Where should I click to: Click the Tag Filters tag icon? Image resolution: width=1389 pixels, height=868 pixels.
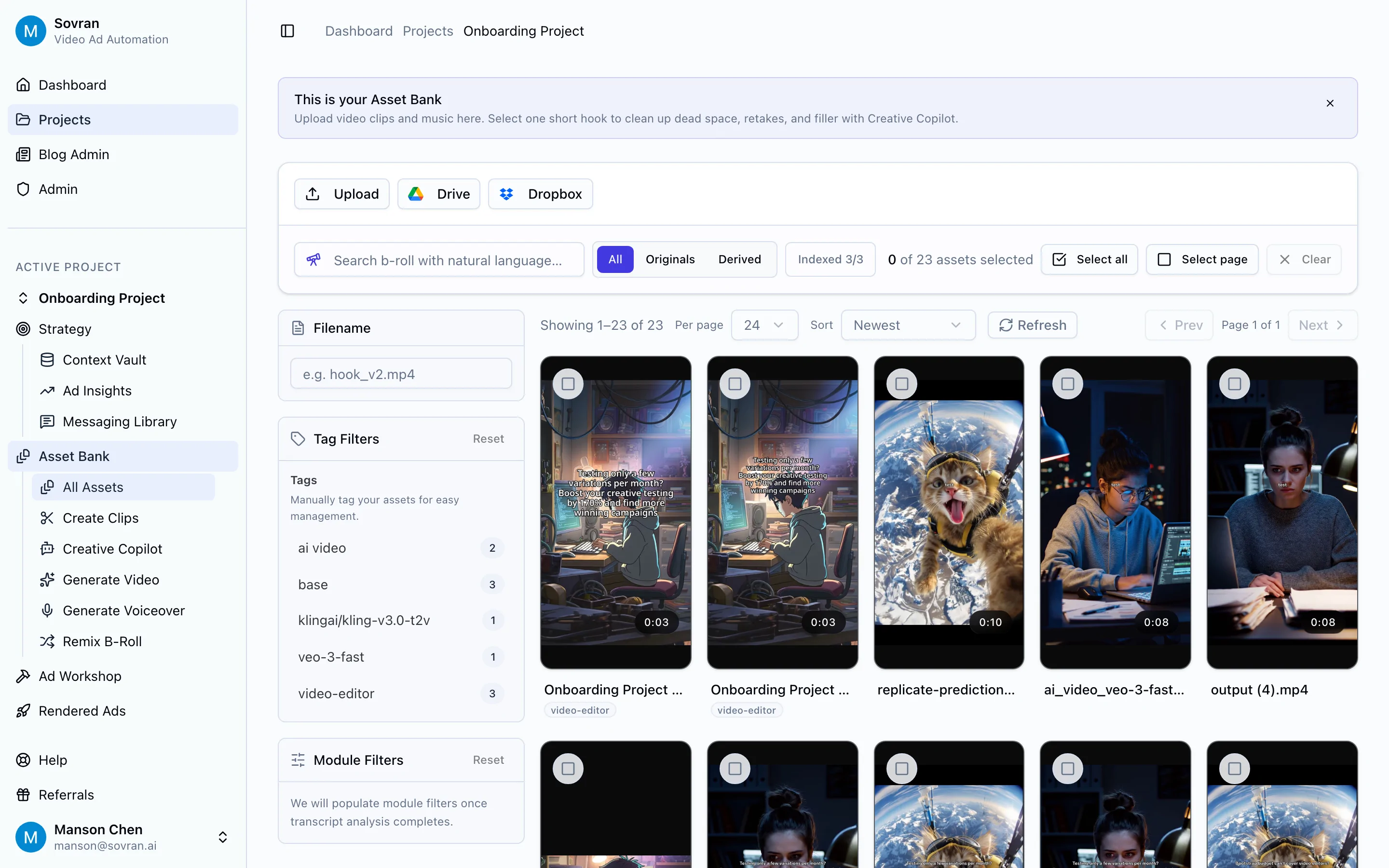tap(298, 439)
